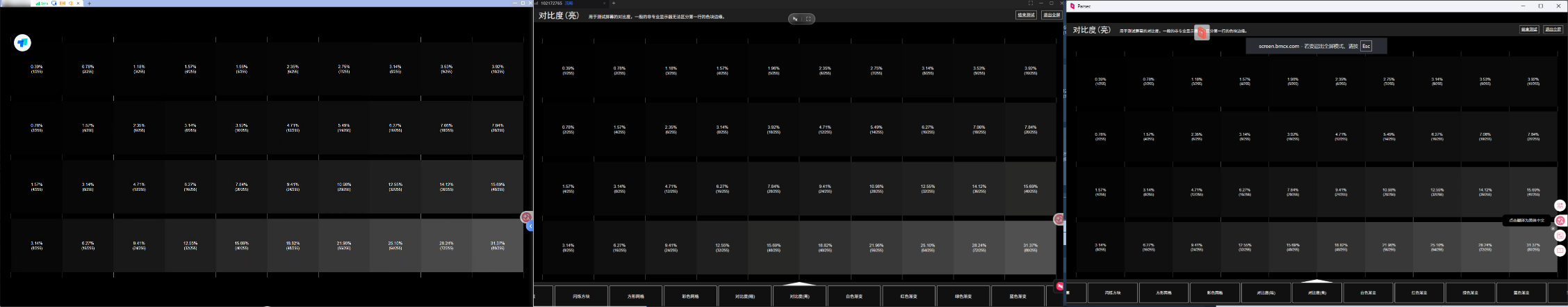
Task: Open 白色渐变 tab in the middle window
Action: (x=854, y=296)
